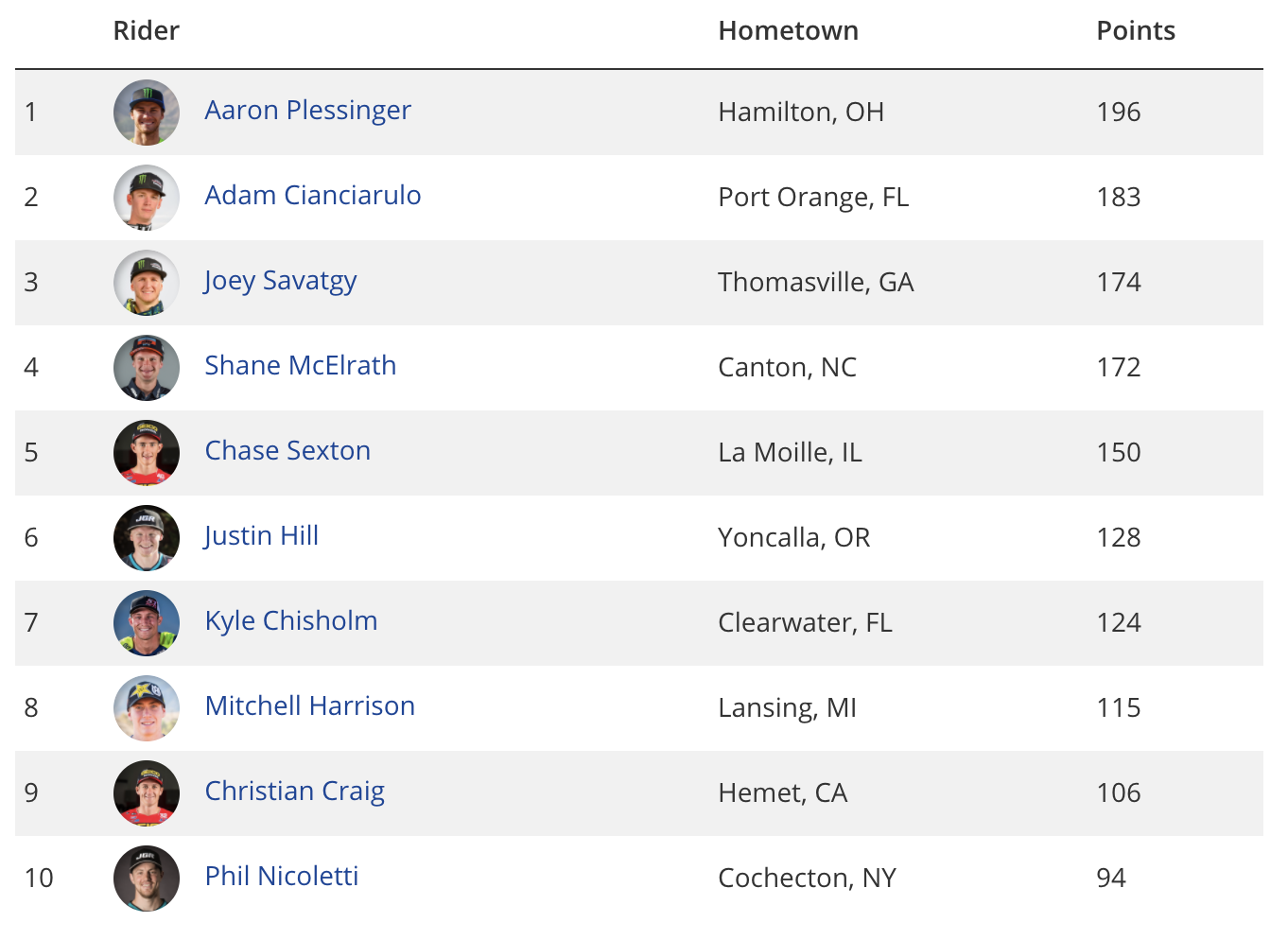Click Adam Cianciarulo's round headshot

(x=147, y=198)
